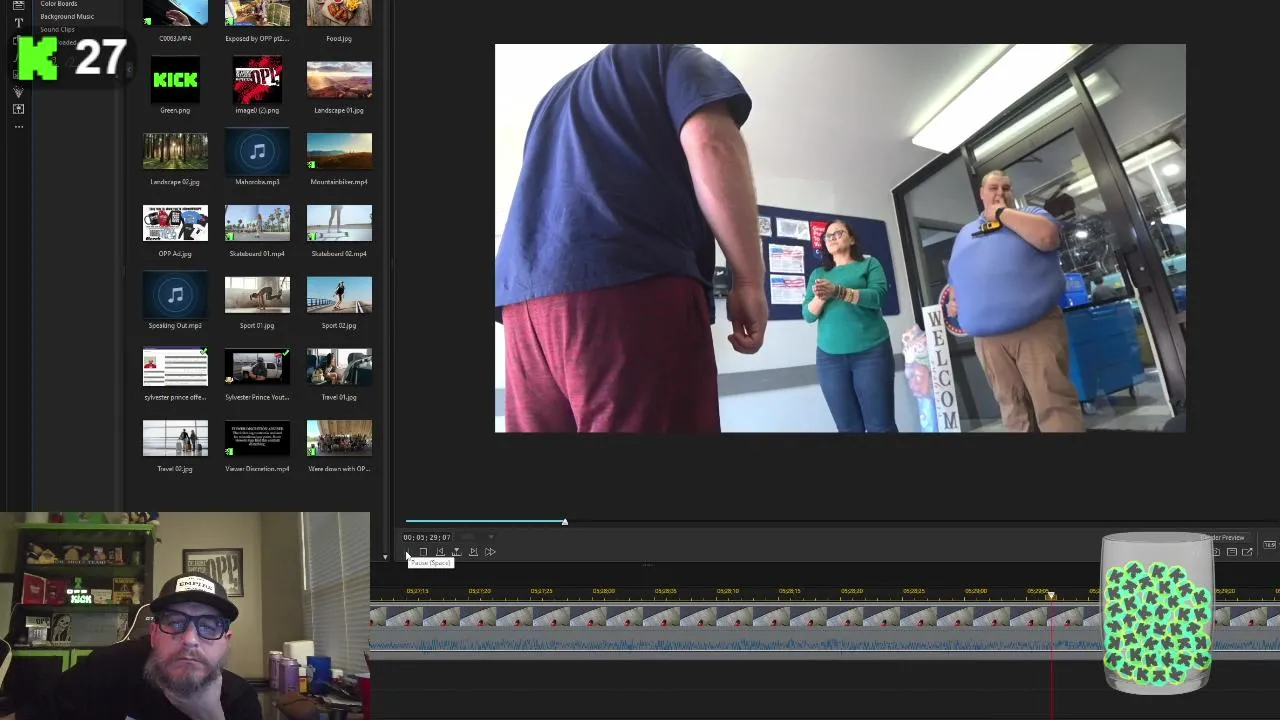Select the Travel 02.jpg thumbnail

pyautogui.click(x=175, y=439)
